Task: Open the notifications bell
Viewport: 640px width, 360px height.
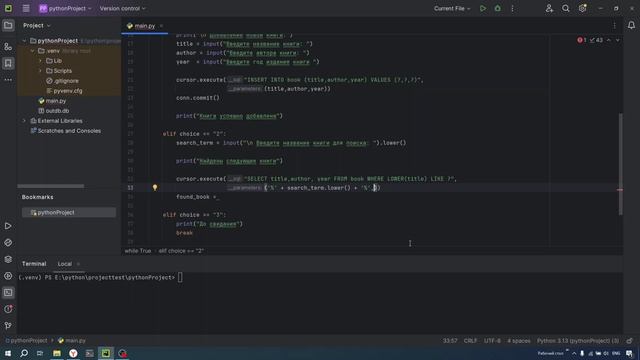Action: point(631,25)
